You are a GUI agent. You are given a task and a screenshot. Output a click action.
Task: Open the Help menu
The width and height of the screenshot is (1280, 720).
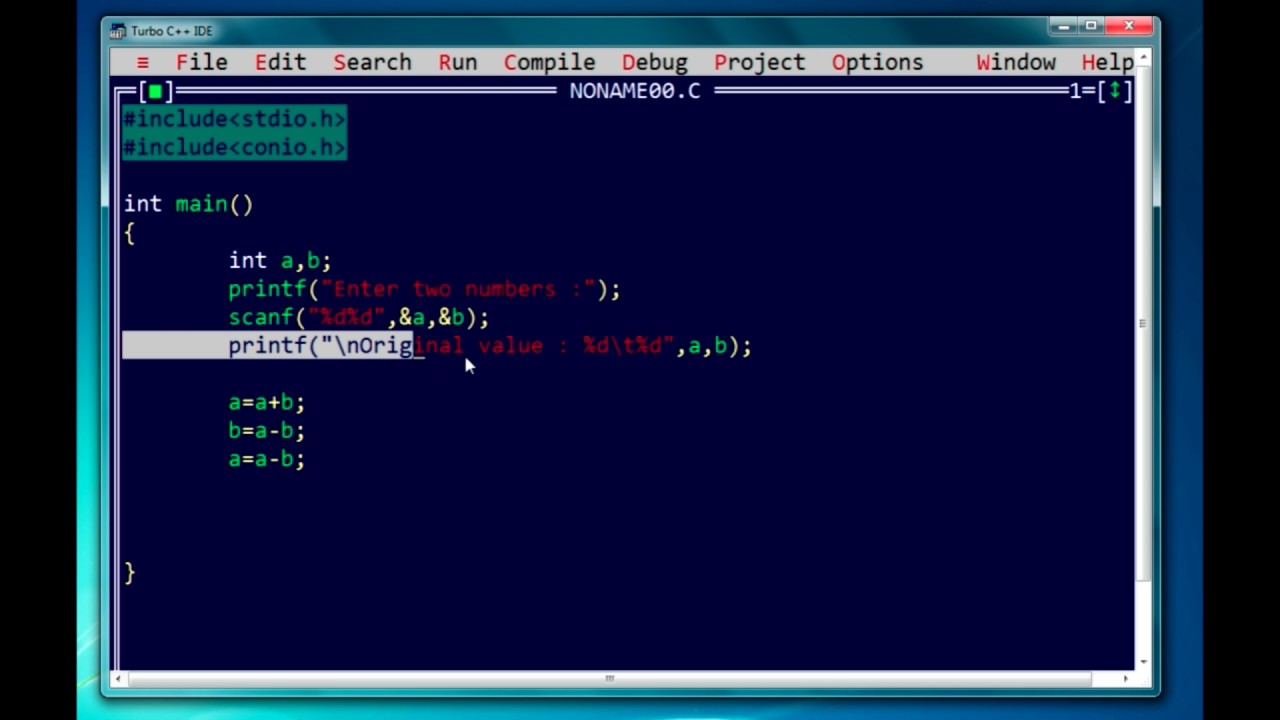[x=1107, y=62]
